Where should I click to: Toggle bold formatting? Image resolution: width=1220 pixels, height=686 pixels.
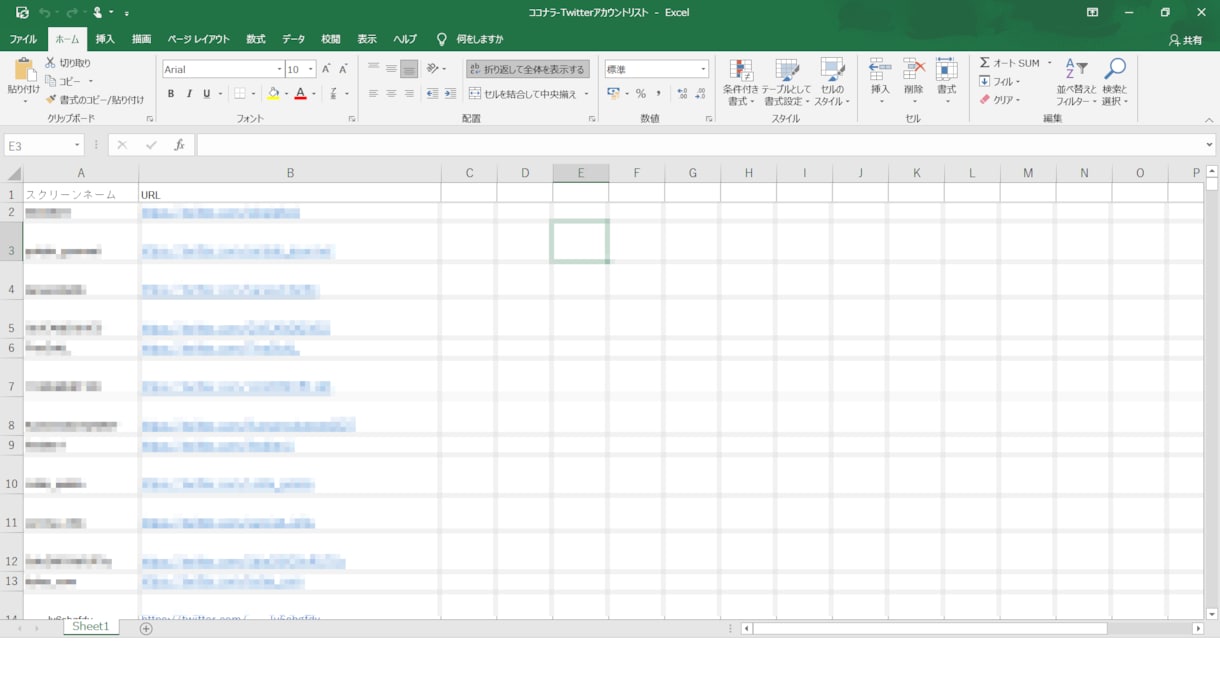[171, 94]
